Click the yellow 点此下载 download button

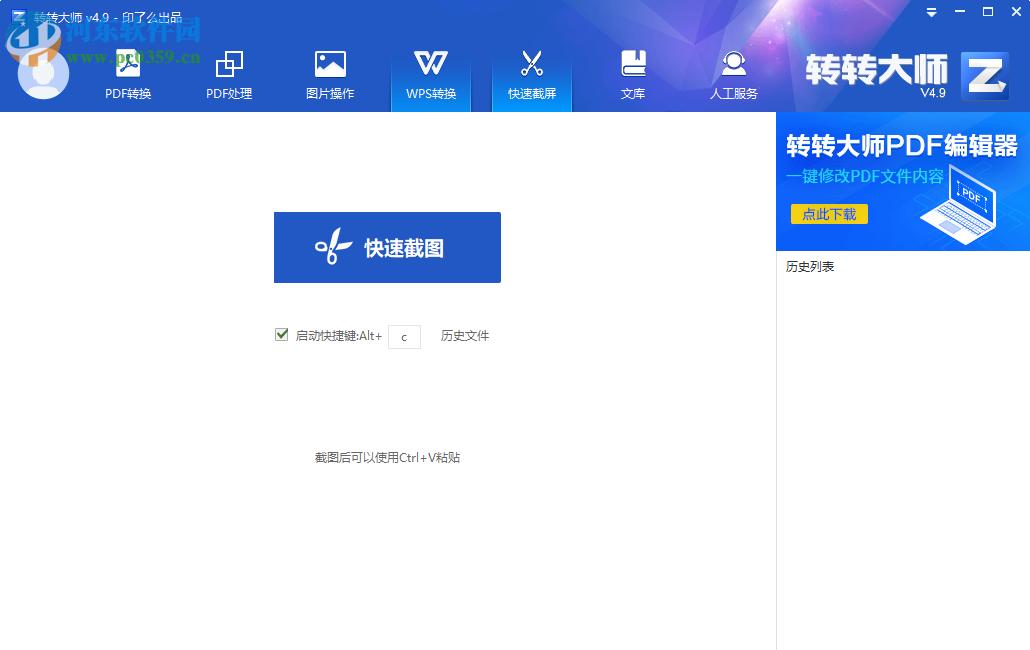829,214
